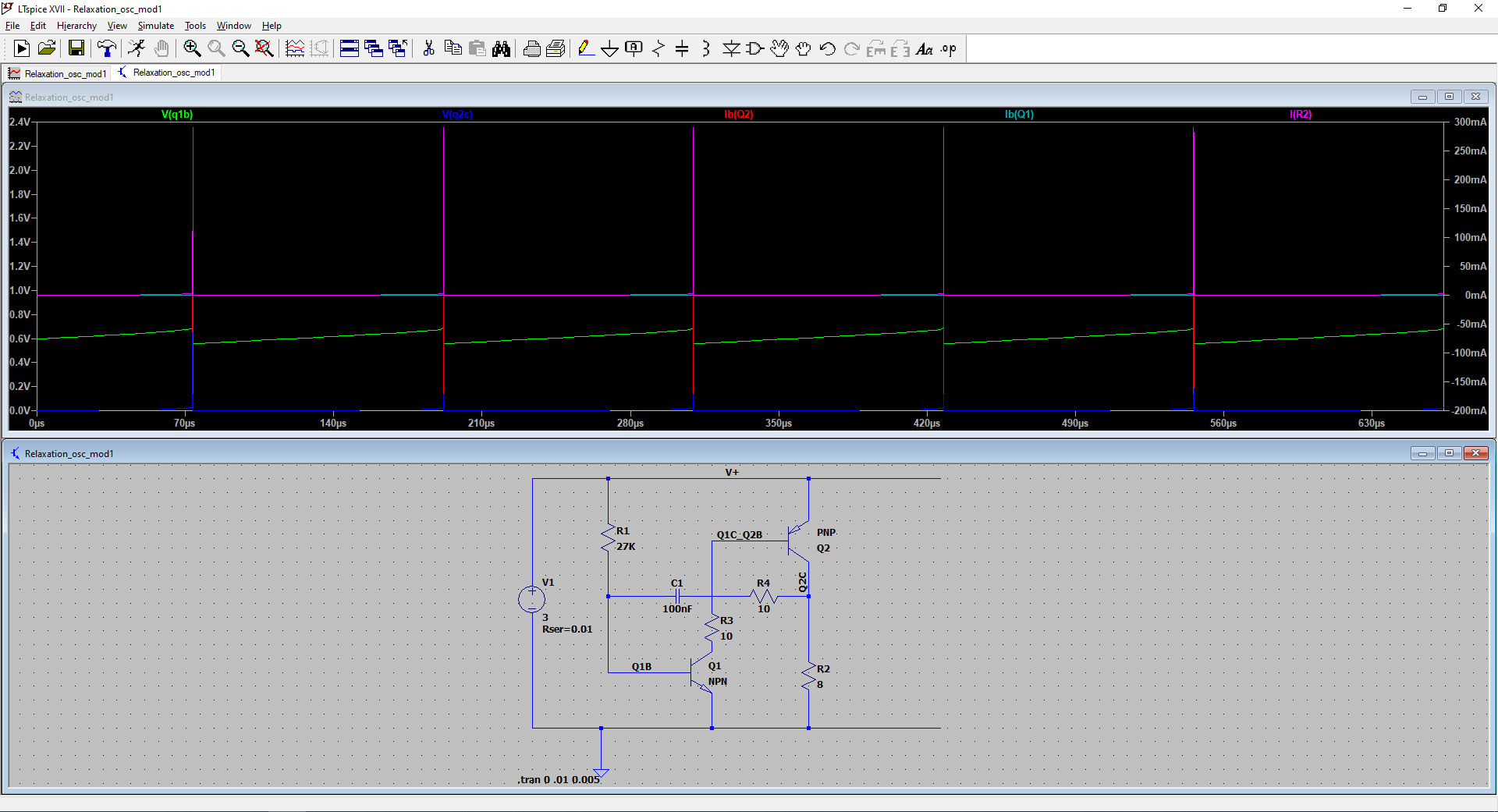Click the Zoom In magnifier icon
Viewport: 1498px width, 812px height.
[x=192, y=48]
